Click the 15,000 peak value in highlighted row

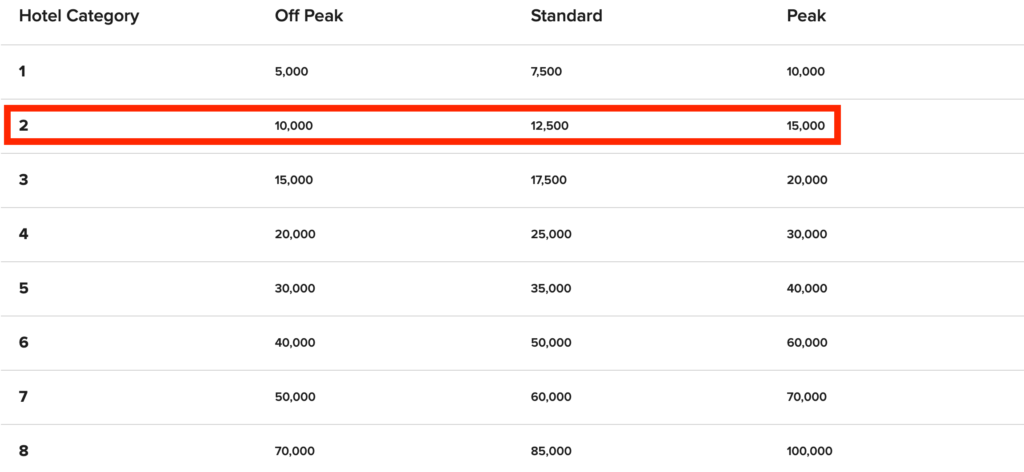pyautogui.click(x=806, y=126)
